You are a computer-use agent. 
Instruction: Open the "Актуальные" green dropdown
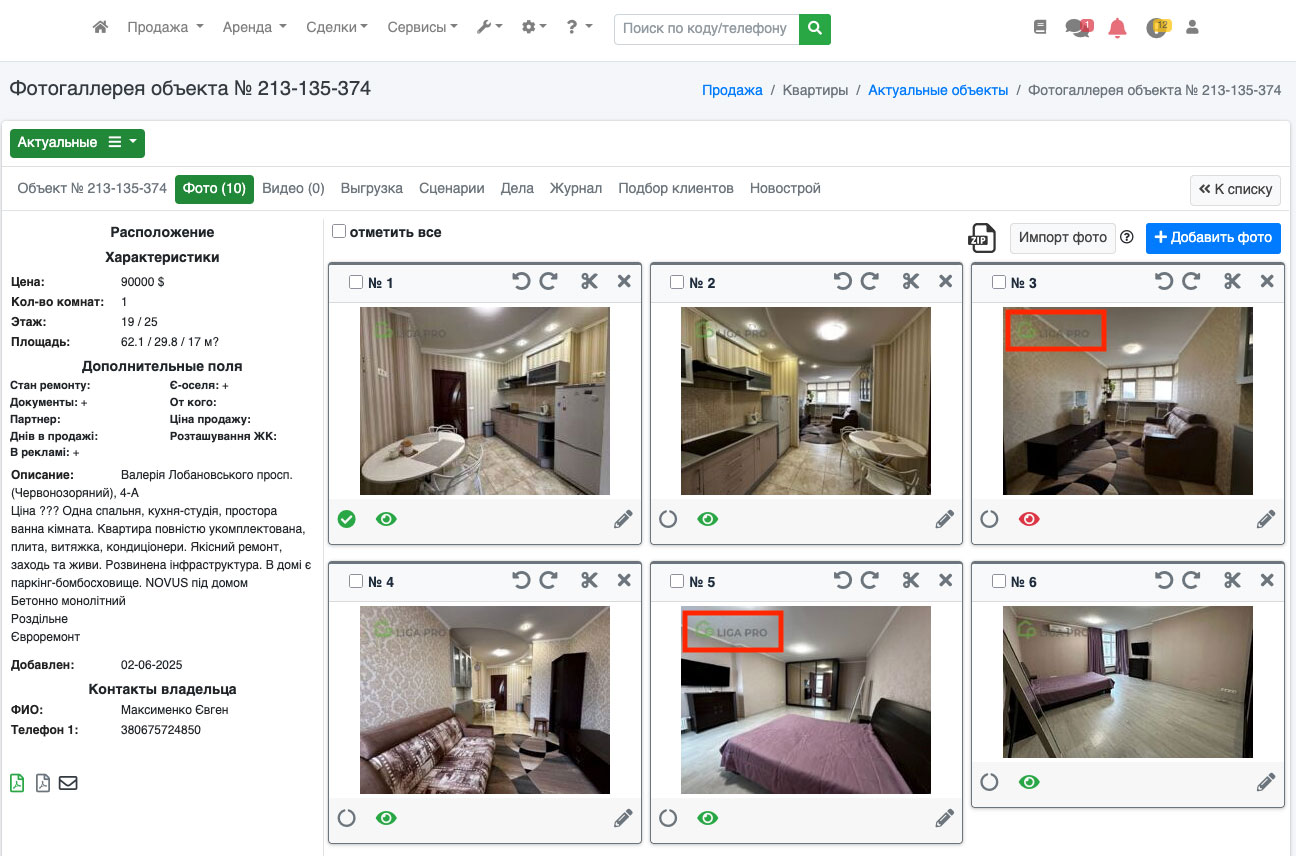(77, 143)
